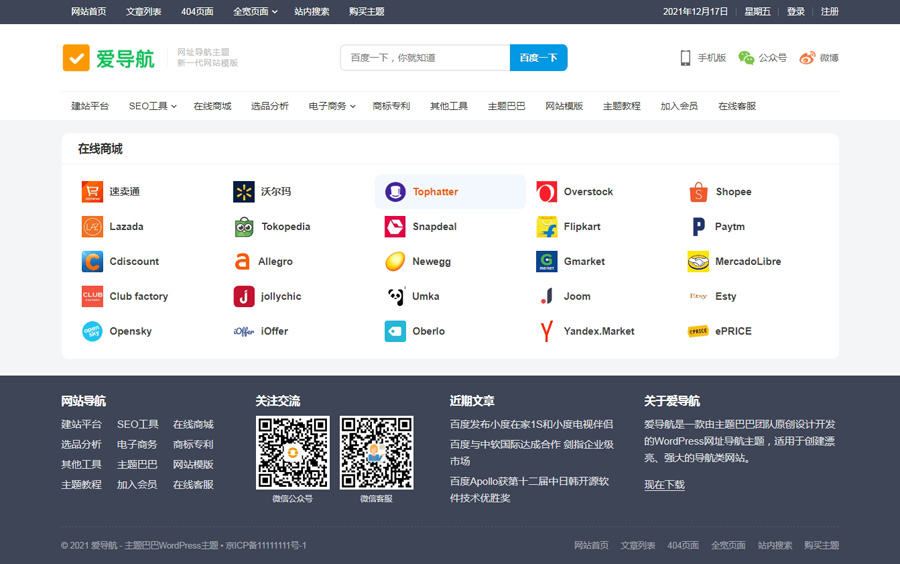The height and width of the screenshot is (564, 900).
Task: Expand the SEO工具 dropdown menu
Action: 152,106
